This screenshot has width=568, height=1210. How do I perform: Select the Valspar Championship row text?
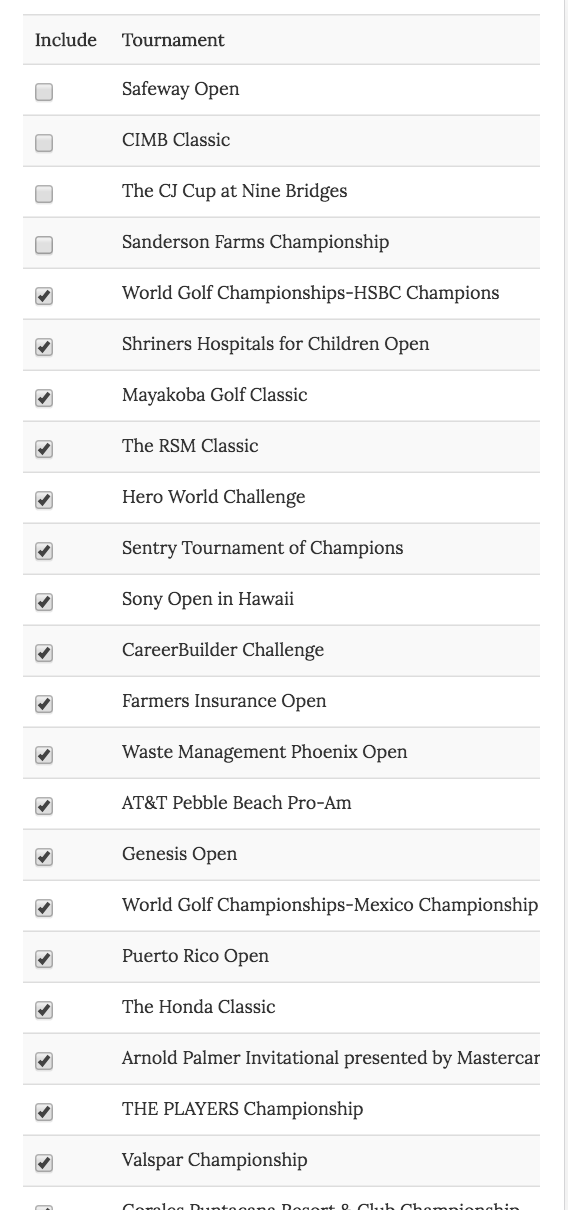215,1160
